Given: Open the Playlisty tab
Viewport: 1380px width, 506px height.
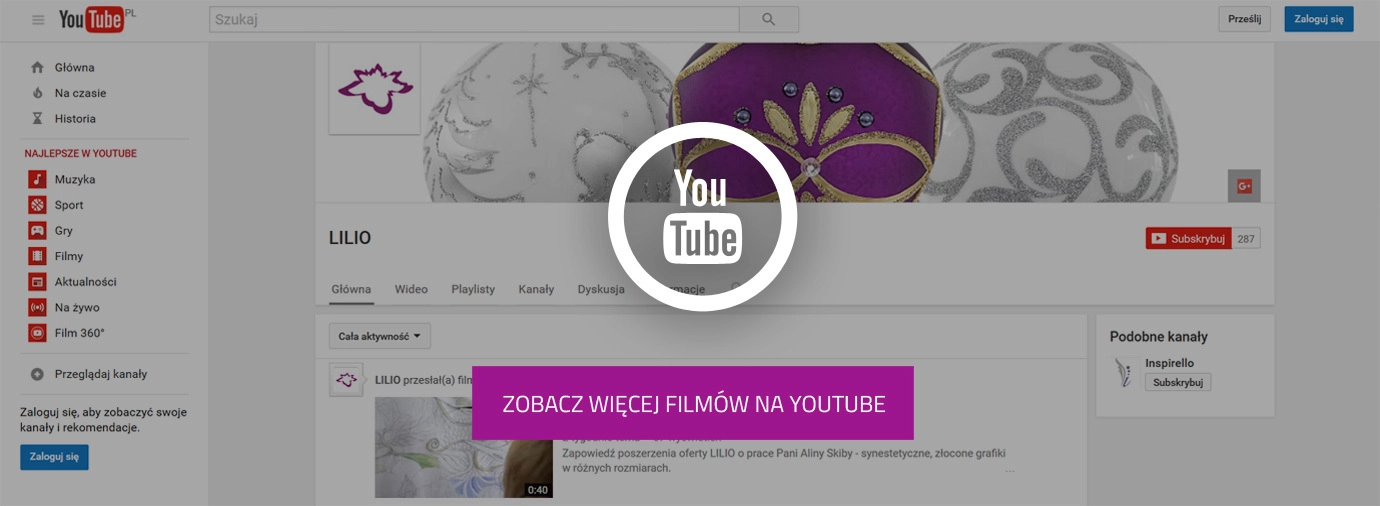Looking at the screenshot, I should point(472,289).
